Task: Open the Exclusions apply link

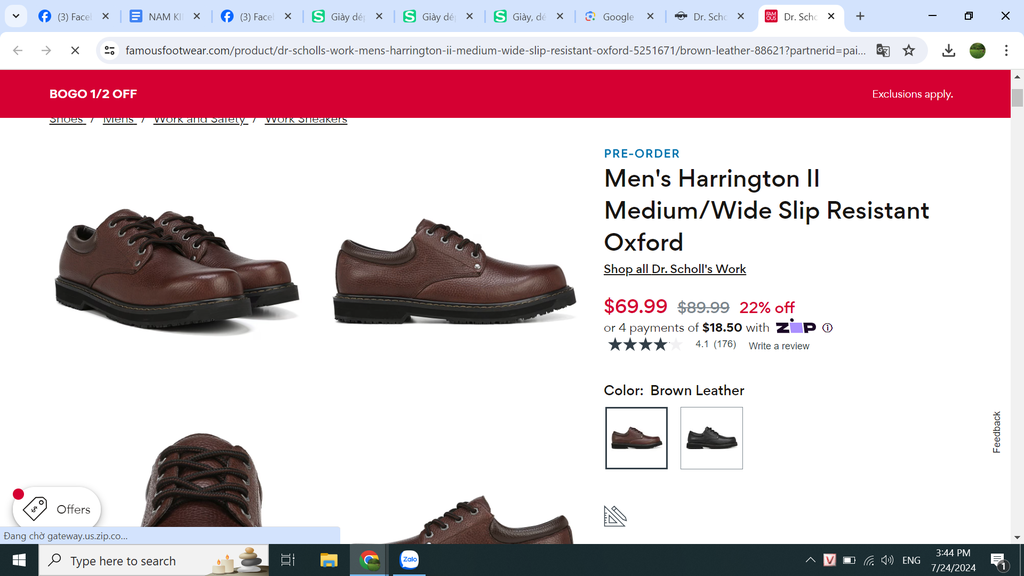Action: pyautogui.click(x=912, y=94)
